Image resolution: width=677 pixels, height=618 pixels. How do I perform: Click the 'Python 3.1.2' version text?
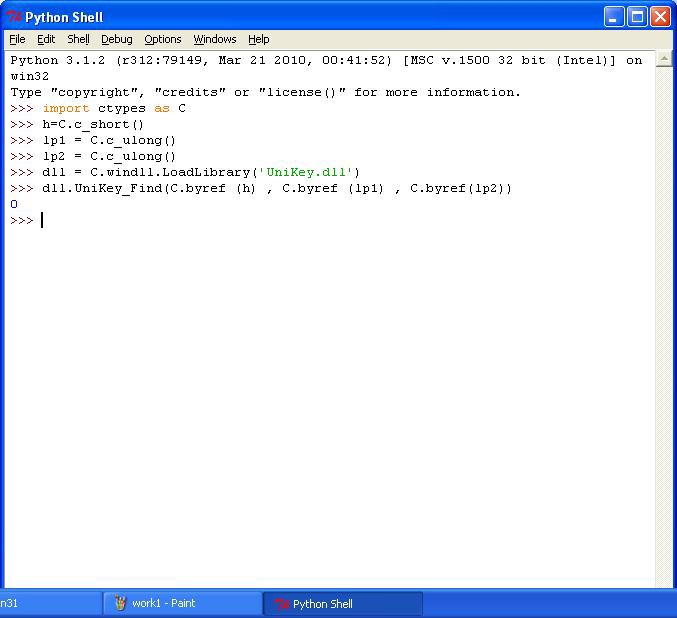[57, 60]
